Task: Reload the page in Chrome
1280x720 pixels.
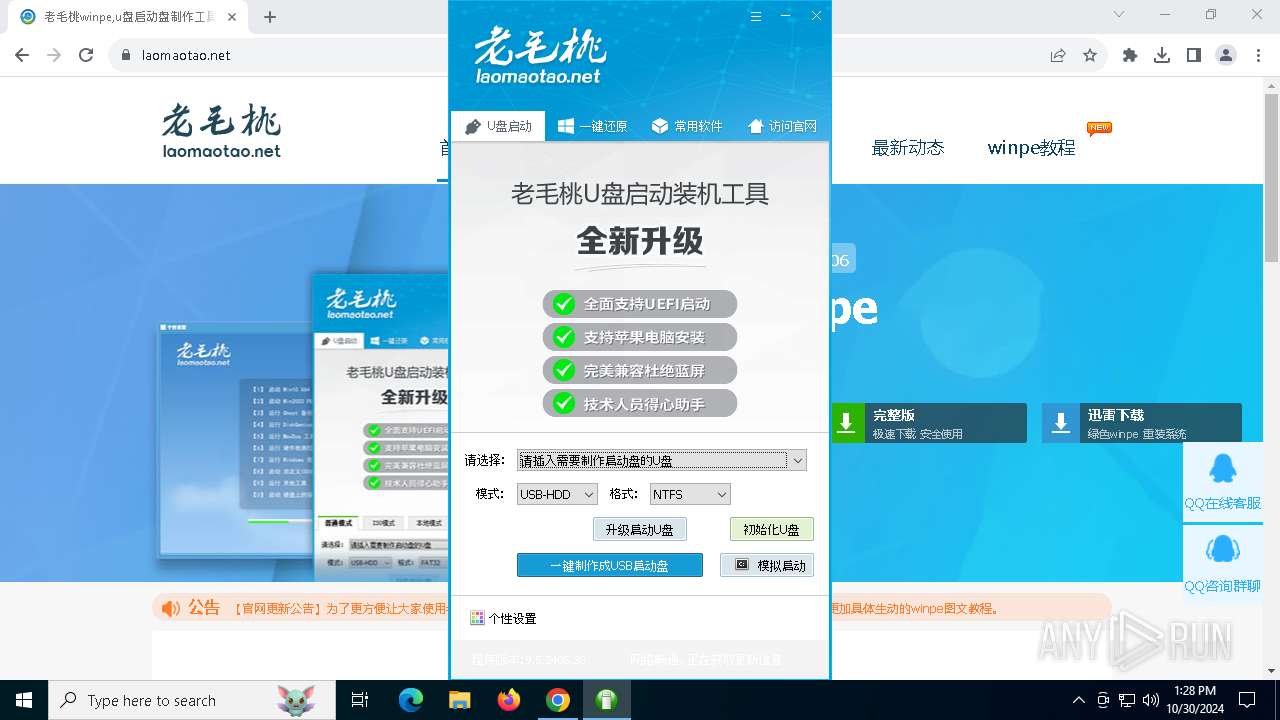Action: 86,55
